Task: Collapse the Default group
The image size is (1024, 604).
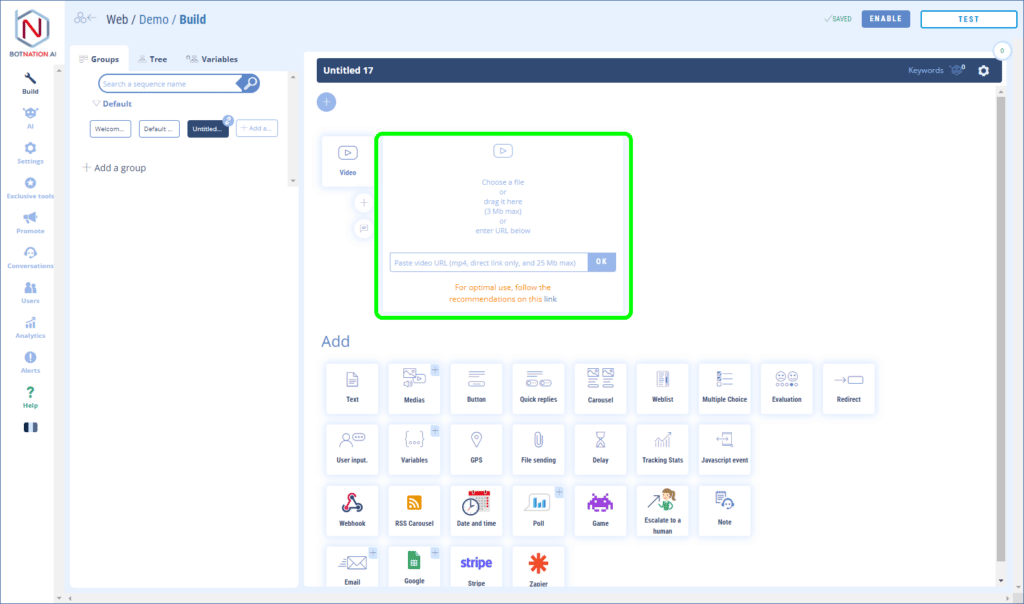Action: tap(96, 104)
